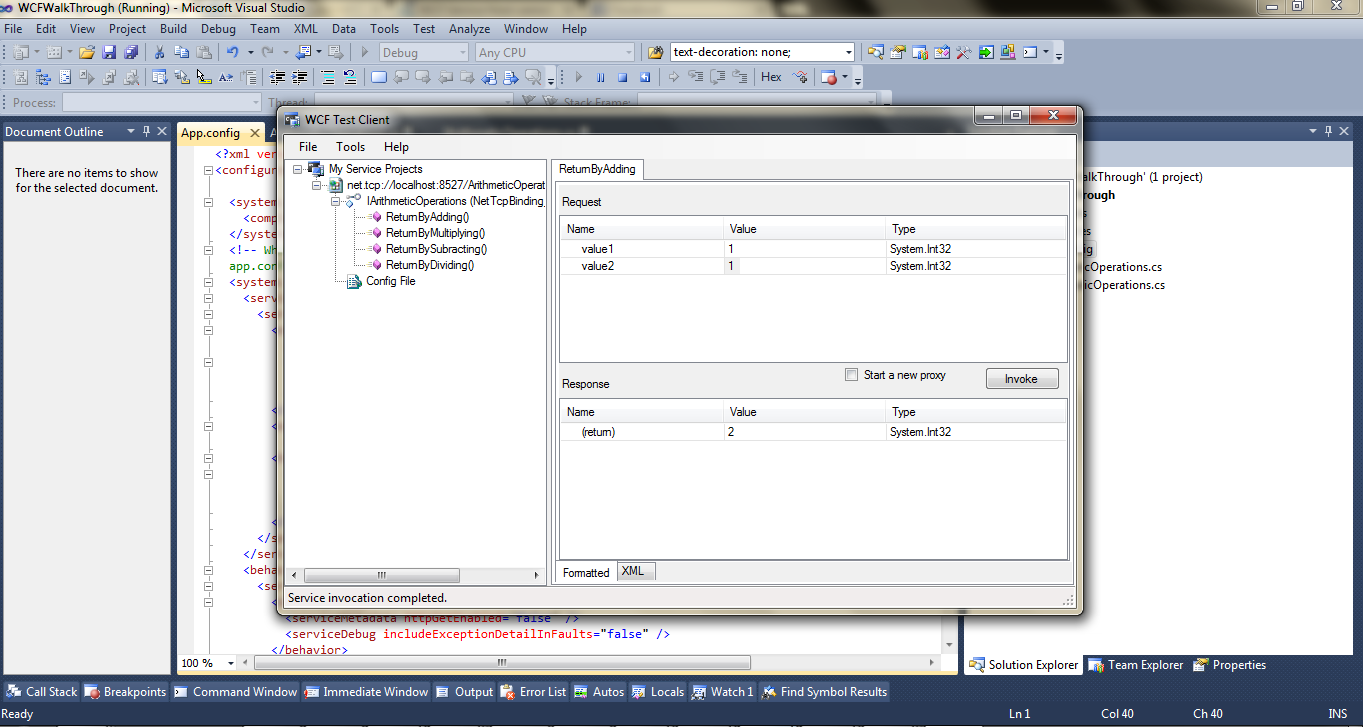The image size is (1363, 727).
Task: Restart debugging toolbar icon
Action: coord(645,77)
